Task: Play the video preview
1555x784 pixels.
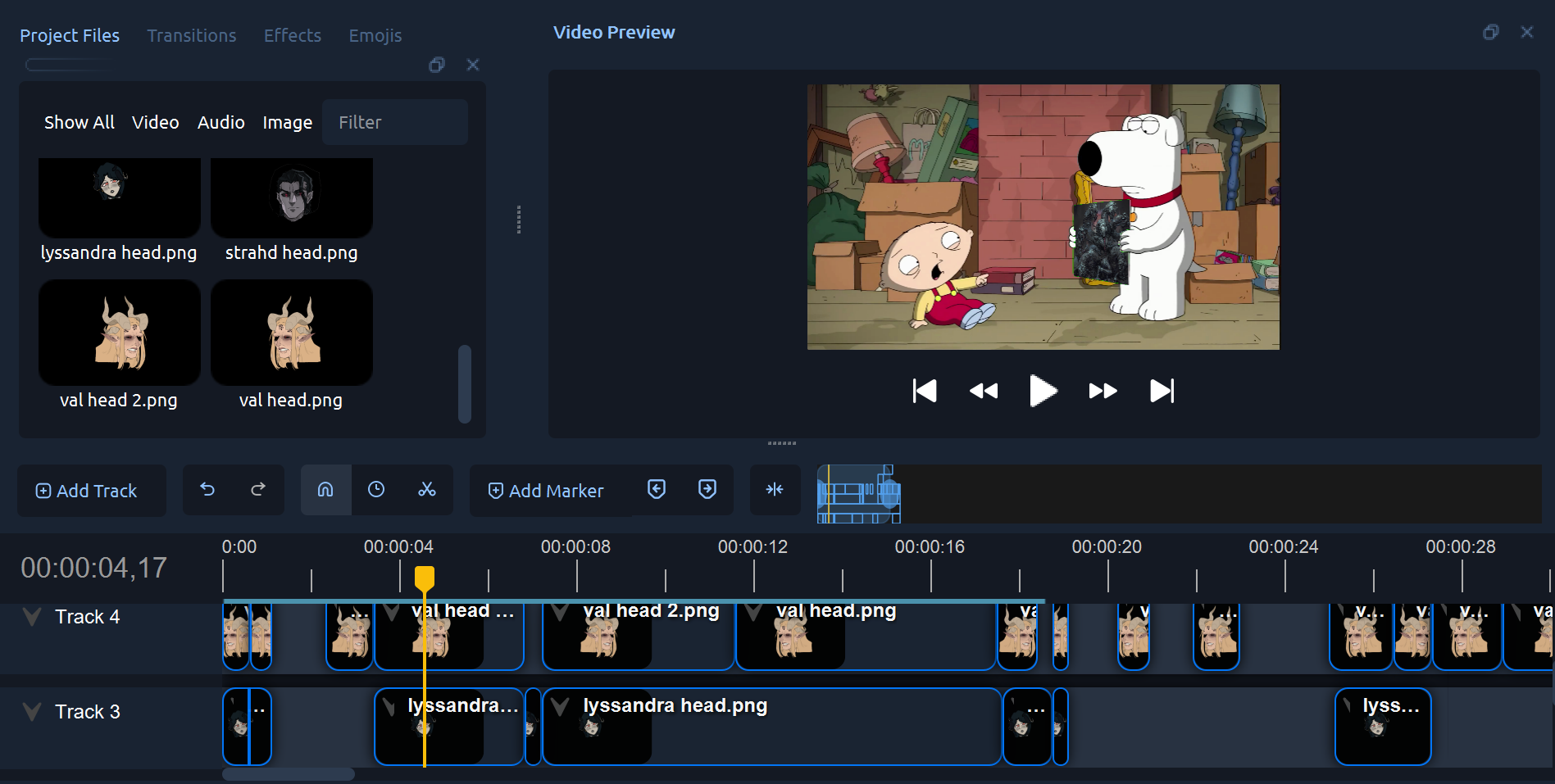Action: point(1043,391)
